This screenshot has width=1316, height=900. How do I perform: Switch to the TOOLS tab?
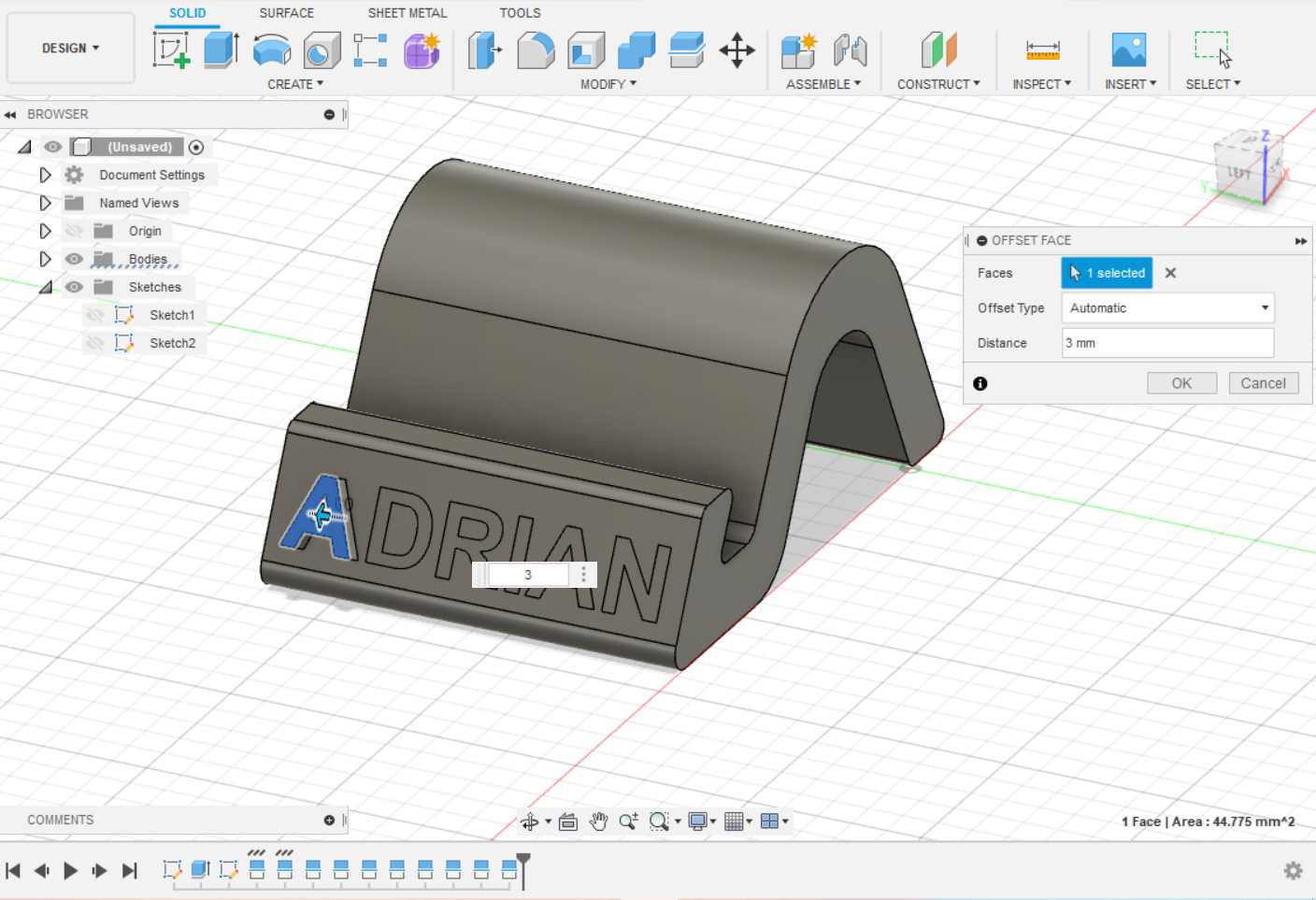(520, 13)
